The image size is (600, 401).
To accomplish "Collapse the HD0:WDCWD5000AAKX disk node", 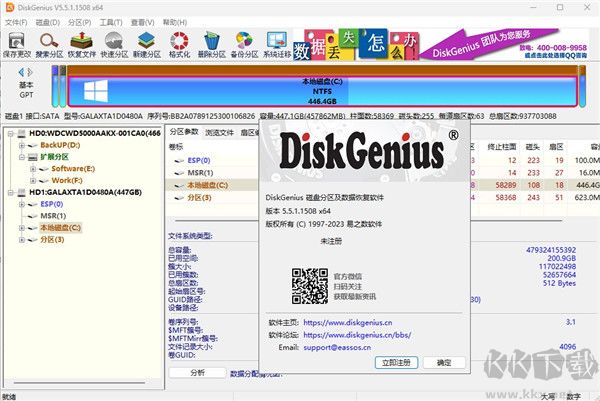I will pos(11,134).
